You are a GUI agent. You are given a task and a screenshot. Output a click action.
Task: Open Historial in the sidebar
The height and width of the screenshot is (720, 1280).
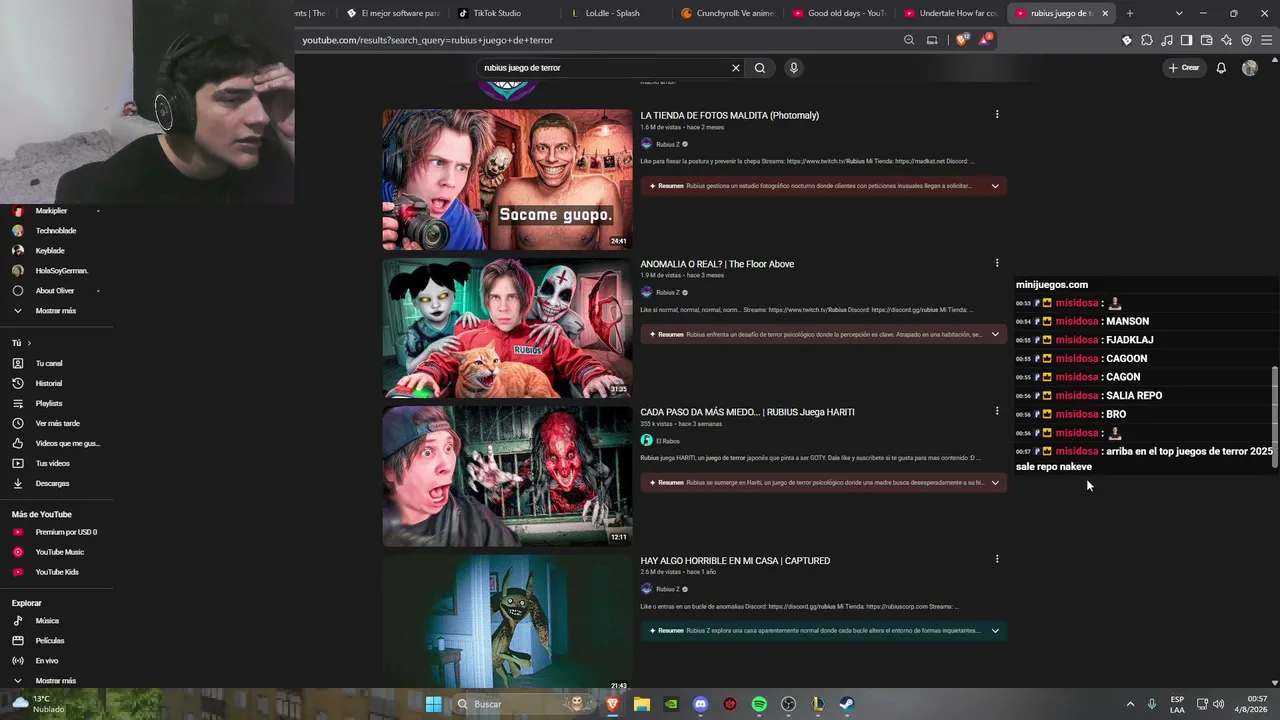pyautogui.click(x=56, y=383)
